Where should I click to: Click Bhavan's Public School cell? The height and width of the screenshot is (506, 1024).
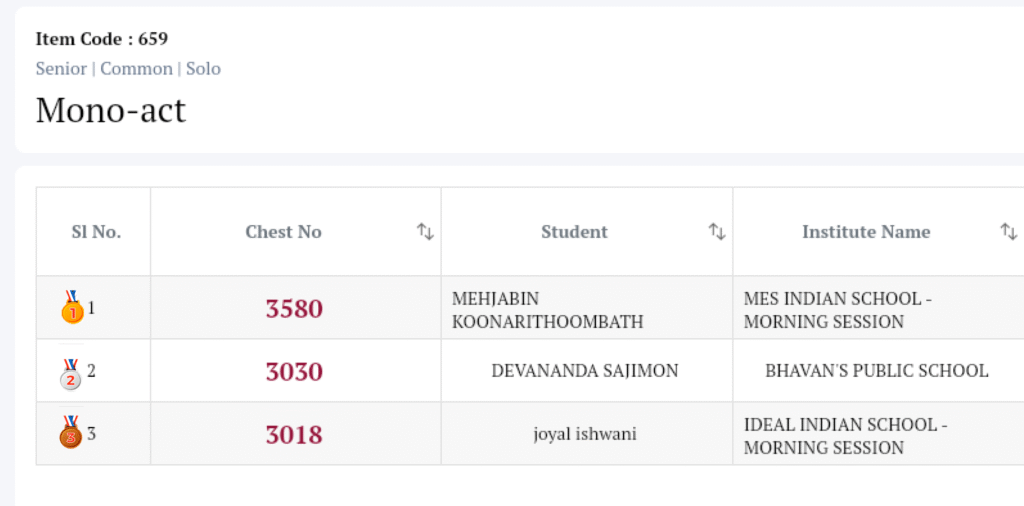pyautogui.click(x=877, y=371)
